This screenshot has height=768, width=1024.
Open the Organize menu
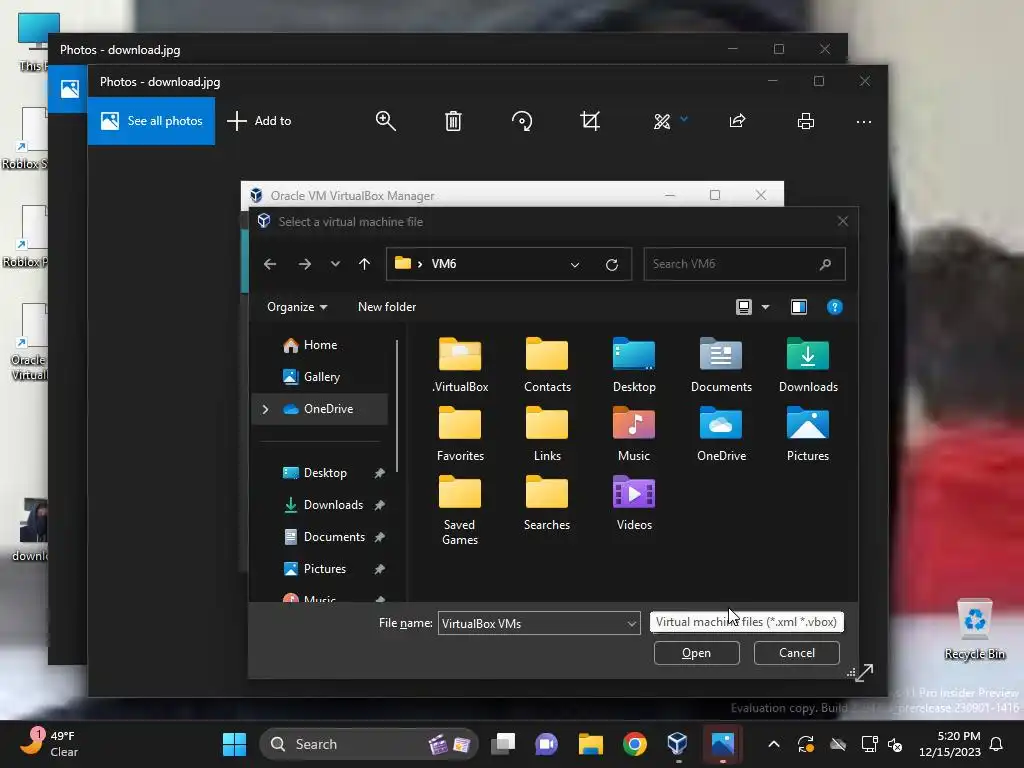tap(297, 307)
